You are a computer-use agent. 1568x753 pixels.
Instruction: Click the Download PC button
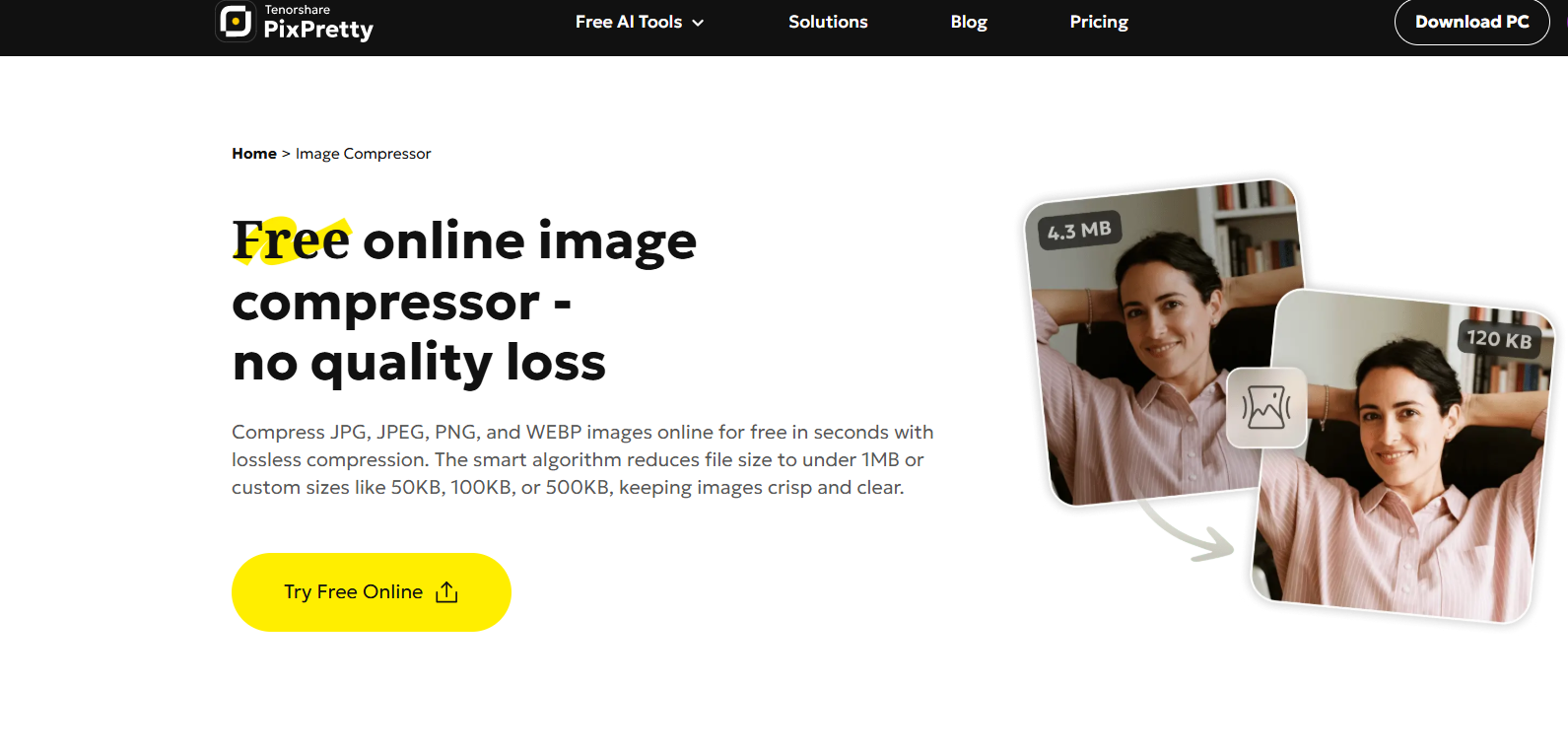coord(1471,22)
